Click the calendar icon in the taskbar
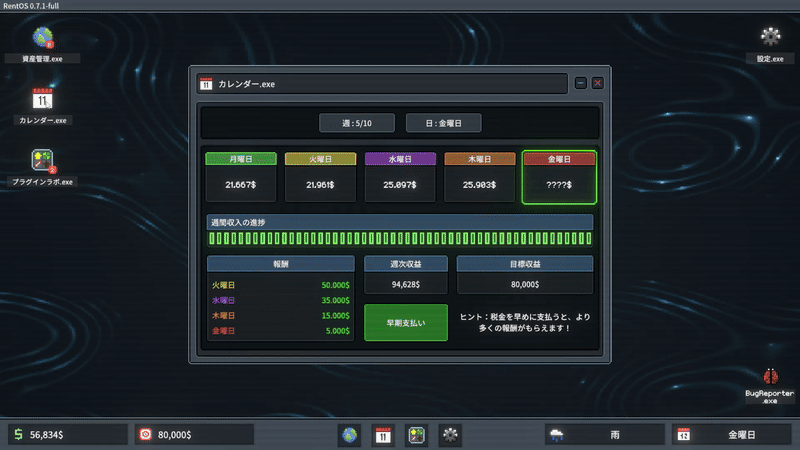Screen dimensions: 800x450 click(383, 435)
